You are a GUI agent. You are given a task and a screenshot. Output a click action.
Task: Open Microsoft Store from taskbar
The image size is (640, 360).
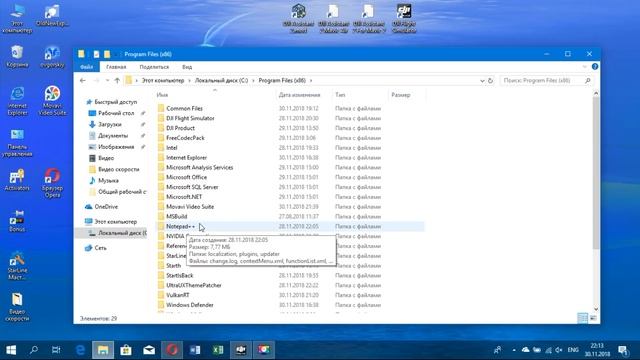tap(126, 350)
